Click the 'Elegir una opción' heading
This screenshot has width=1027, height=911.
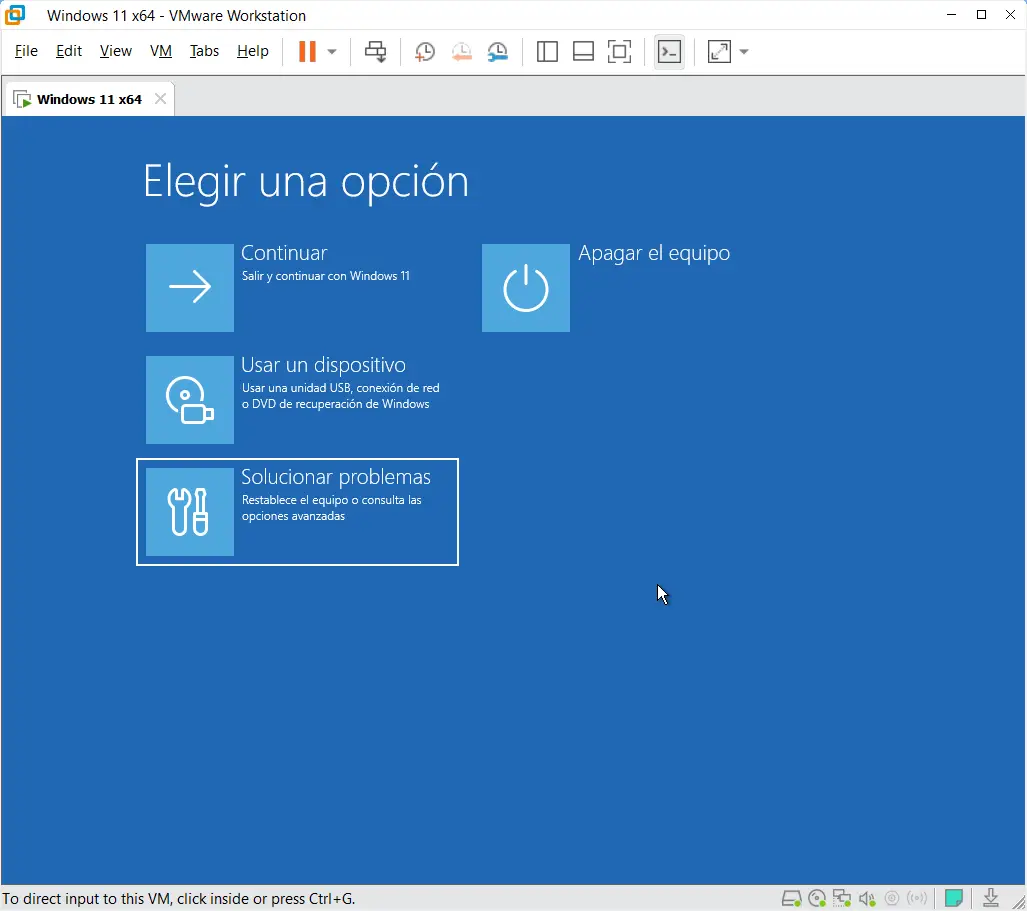coord(306,181)
